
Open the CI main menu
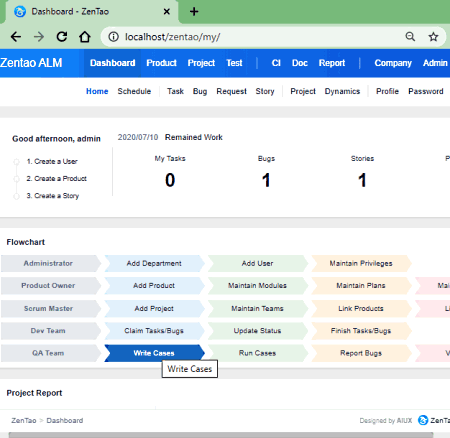(276, 63)
